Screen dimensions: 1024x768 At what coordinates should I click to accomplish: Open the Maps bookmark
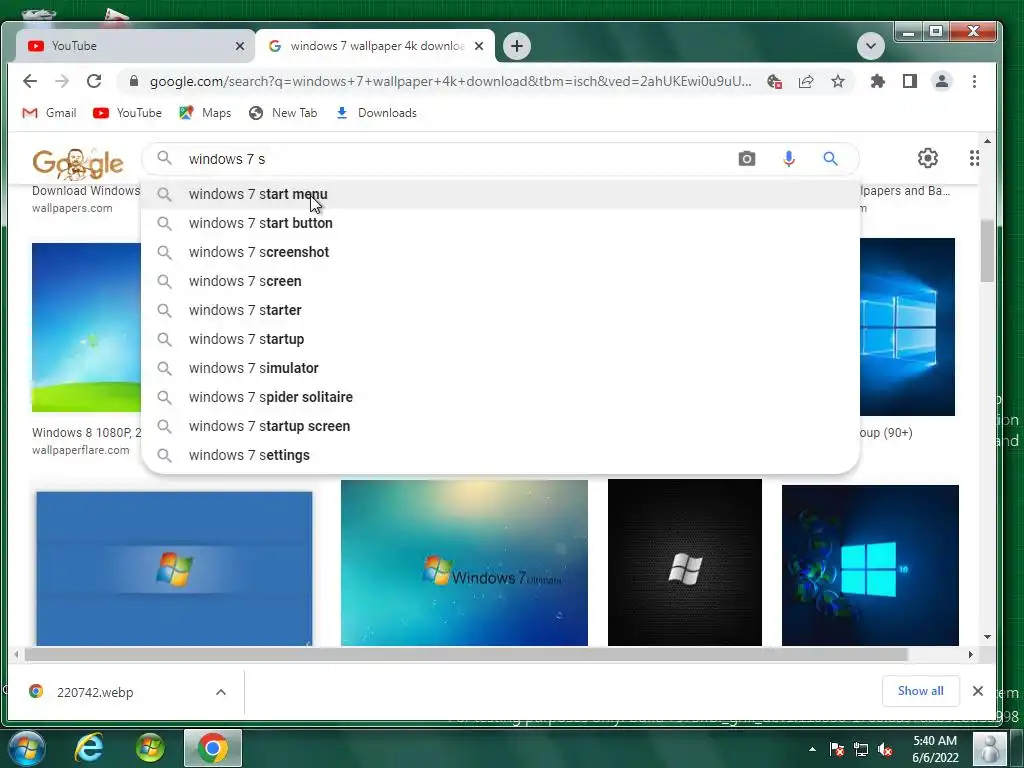(205, 113)
